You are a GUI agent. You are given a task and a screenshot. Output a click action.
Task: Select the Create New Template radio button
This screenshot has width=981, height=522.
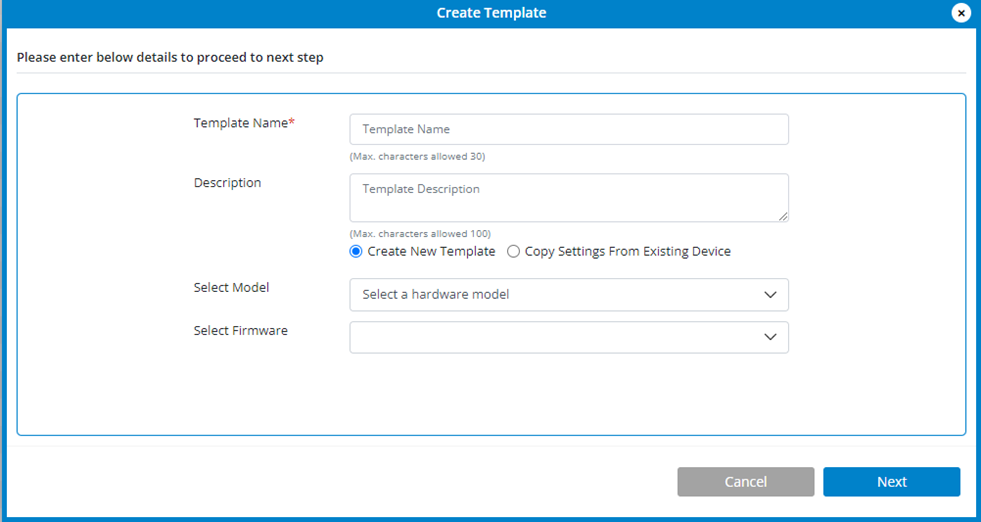(356, 252)
